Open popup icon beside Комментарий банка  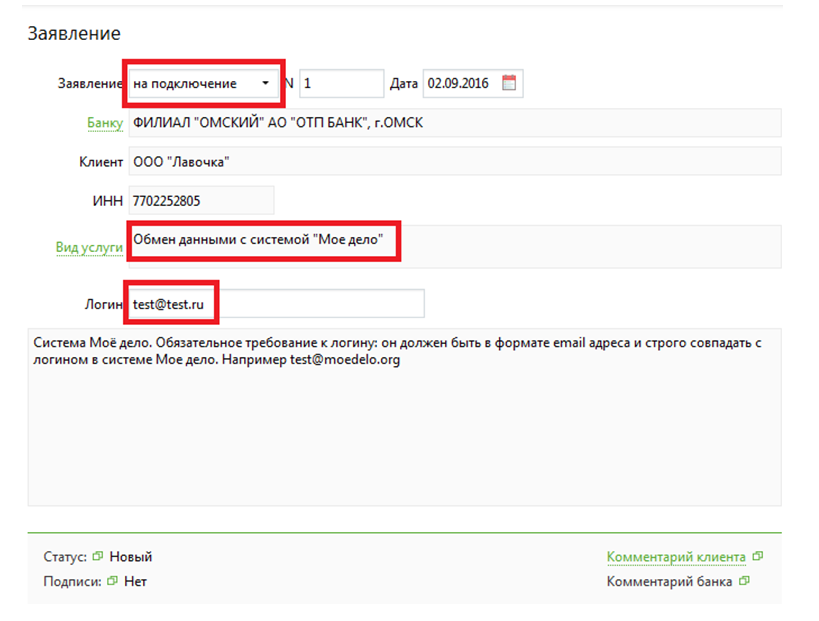[744, 581]
